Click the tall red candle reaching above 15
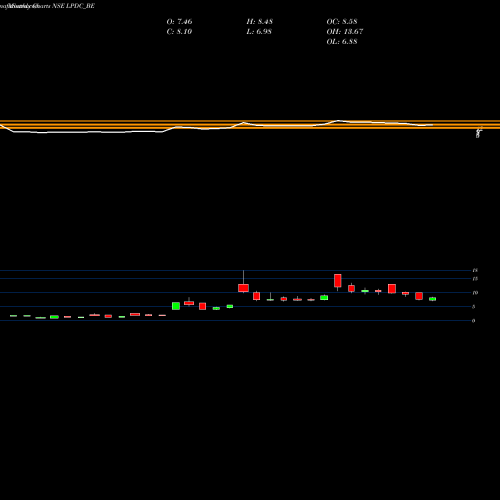 pos(338,281)
